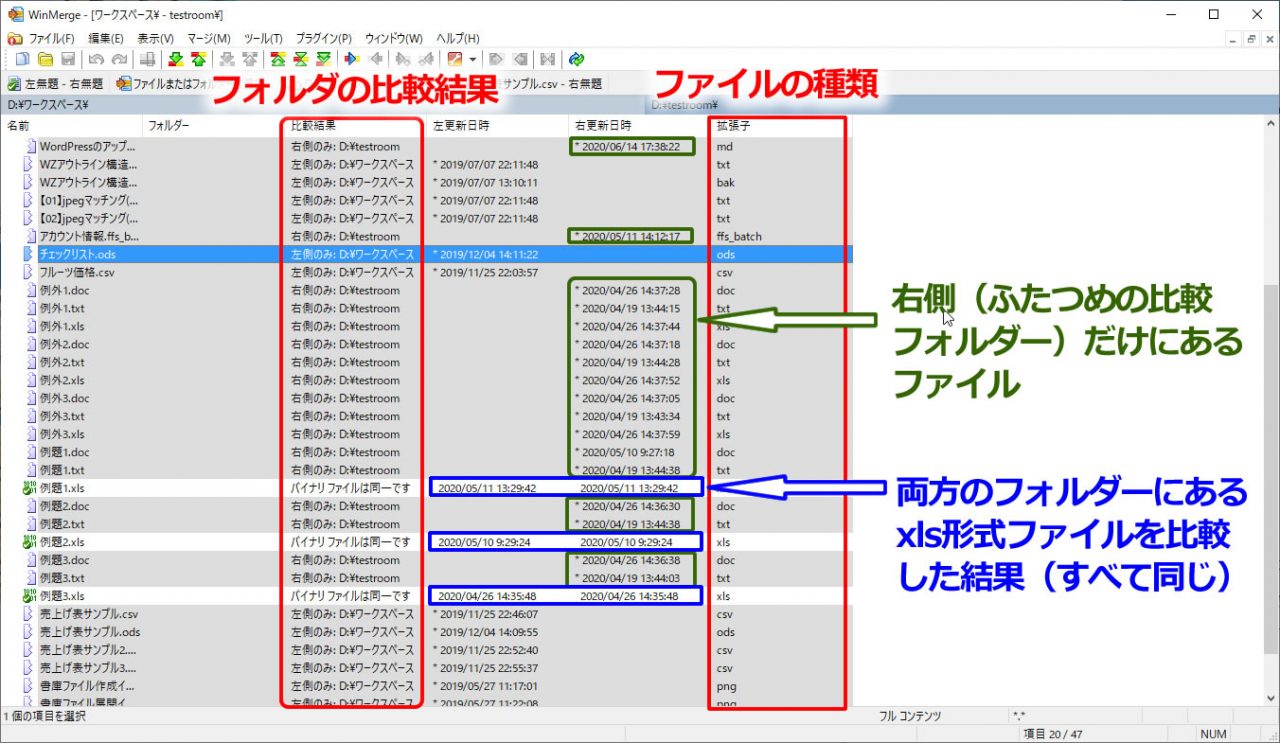Image resolution: width=1280 pixels, height=743 pixels.
Task: Click the xls icon beside 例題2.xls
Action: [x=29, y=542]
